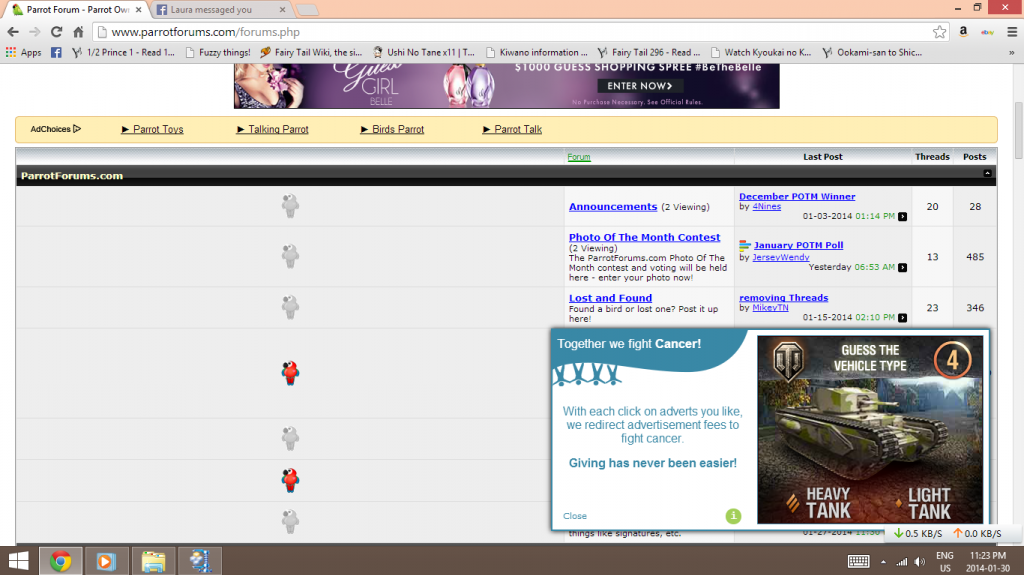
Task: Choose HEAVY TANK in the game ad
Action: click(820, 503)
